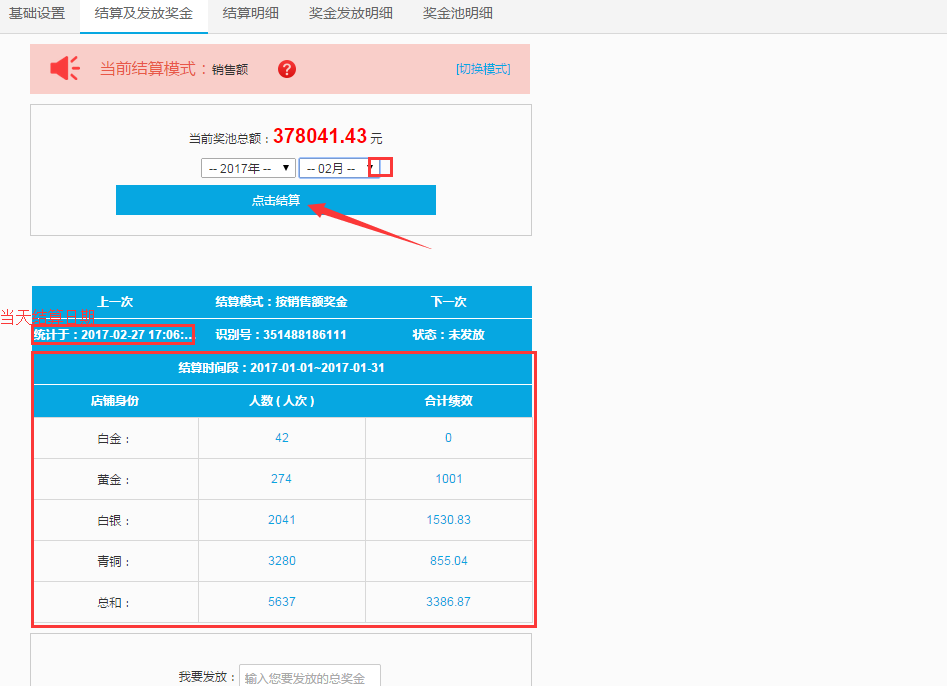Click the megaphone announcement icon

tap(65, 68)
